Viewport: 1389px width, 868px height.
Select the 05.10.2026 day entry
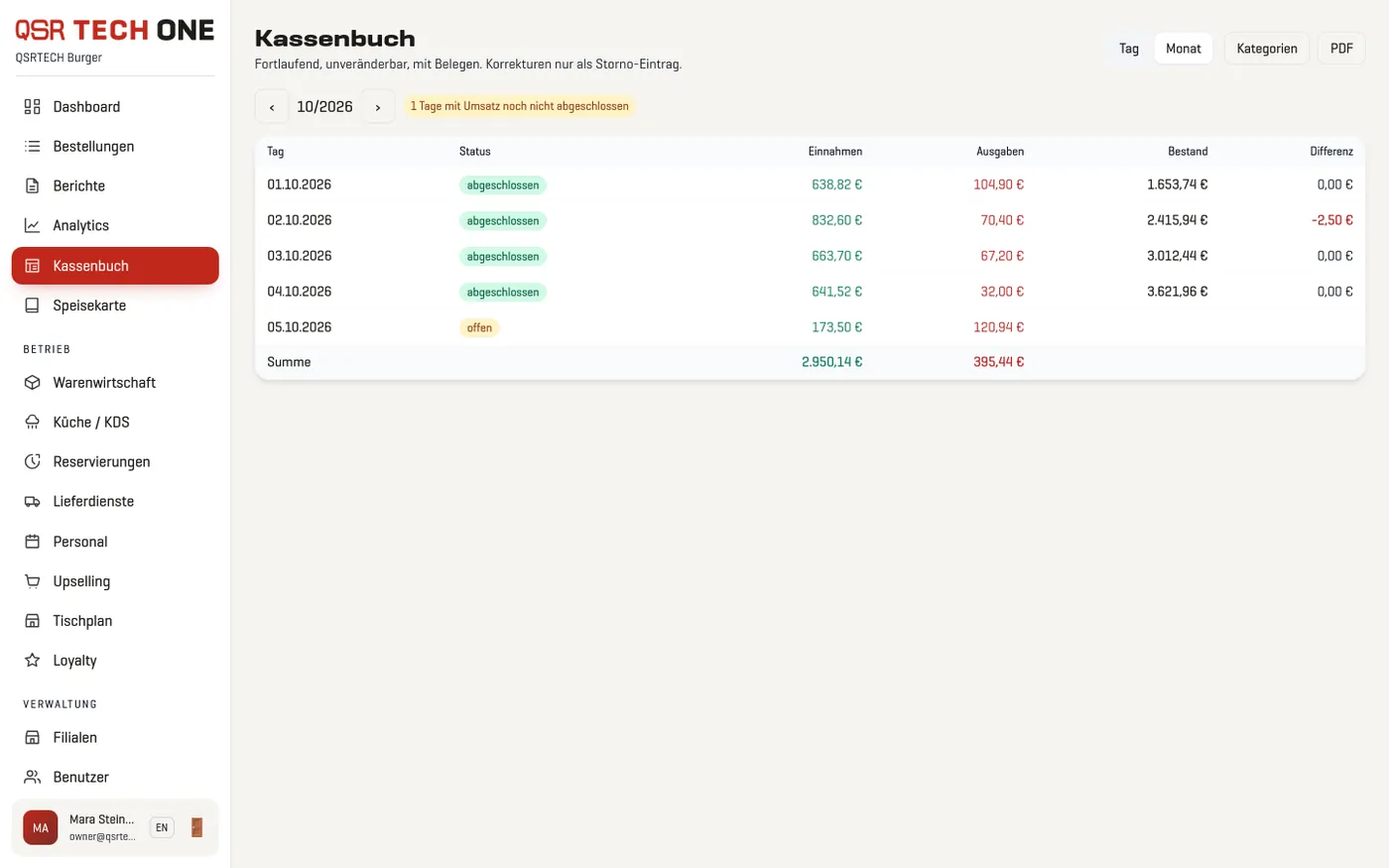tap(810, 327)
